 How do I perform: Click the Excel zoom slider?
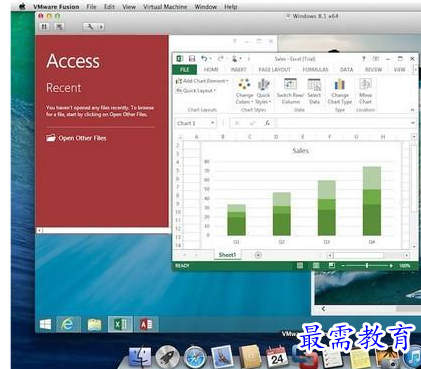367,266
